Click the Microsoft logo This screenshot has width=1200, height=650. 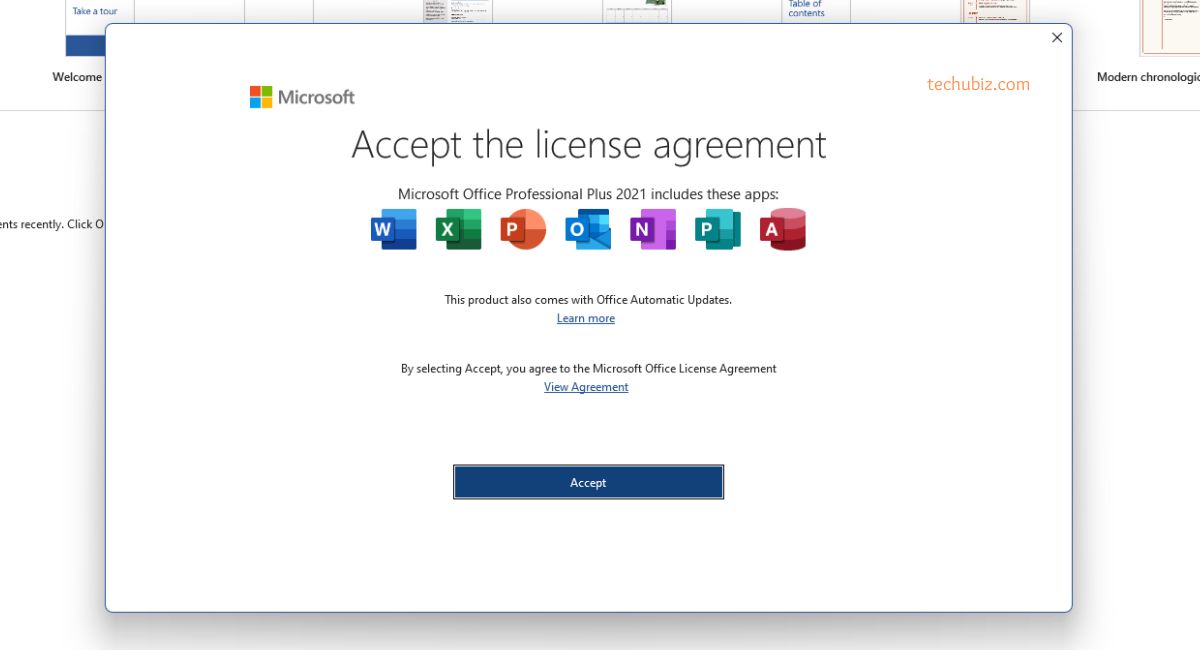302,97
